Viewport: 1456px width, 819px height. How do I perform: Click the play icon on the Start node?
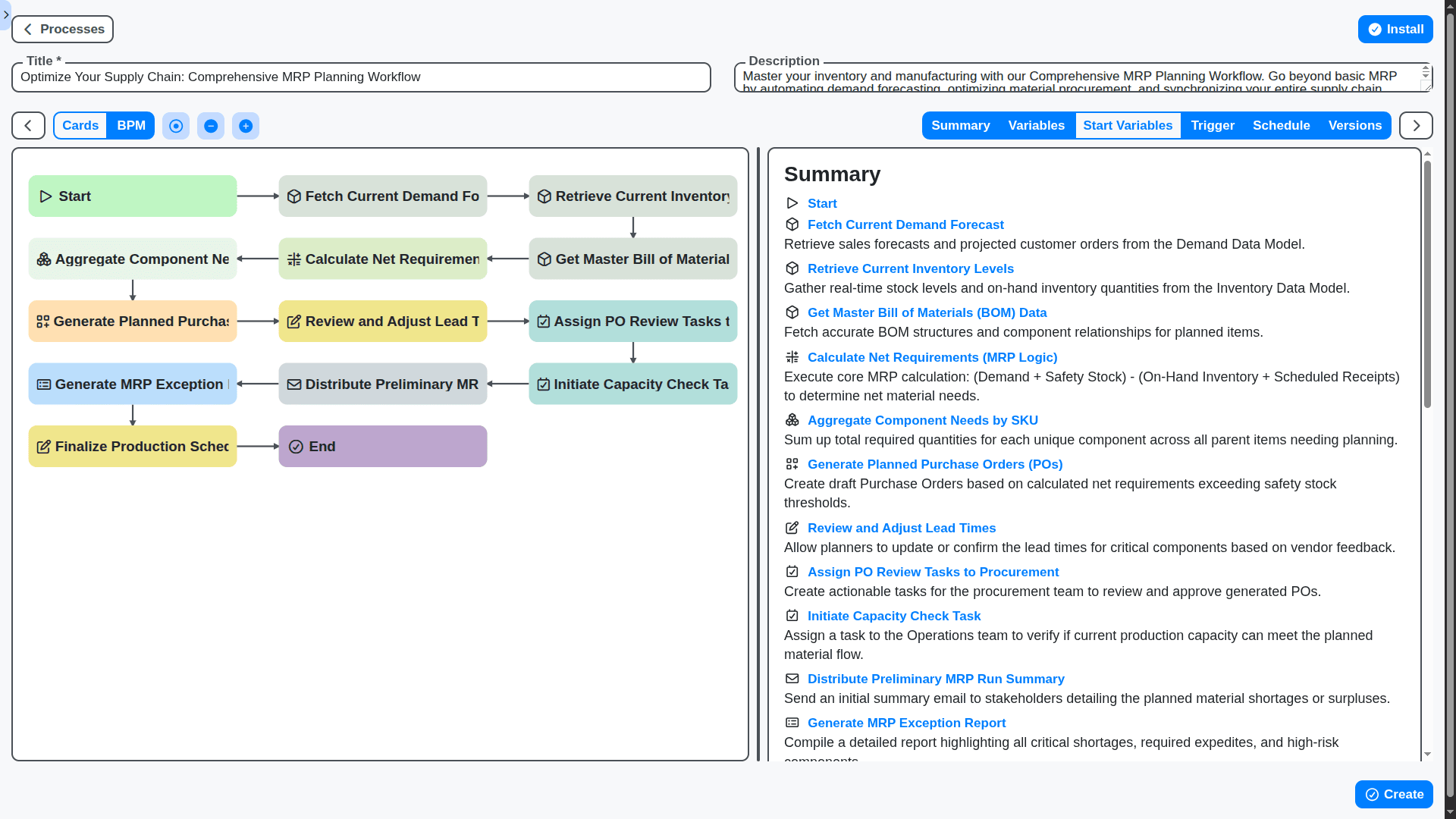pyautogui.click(x=46, y=196)
